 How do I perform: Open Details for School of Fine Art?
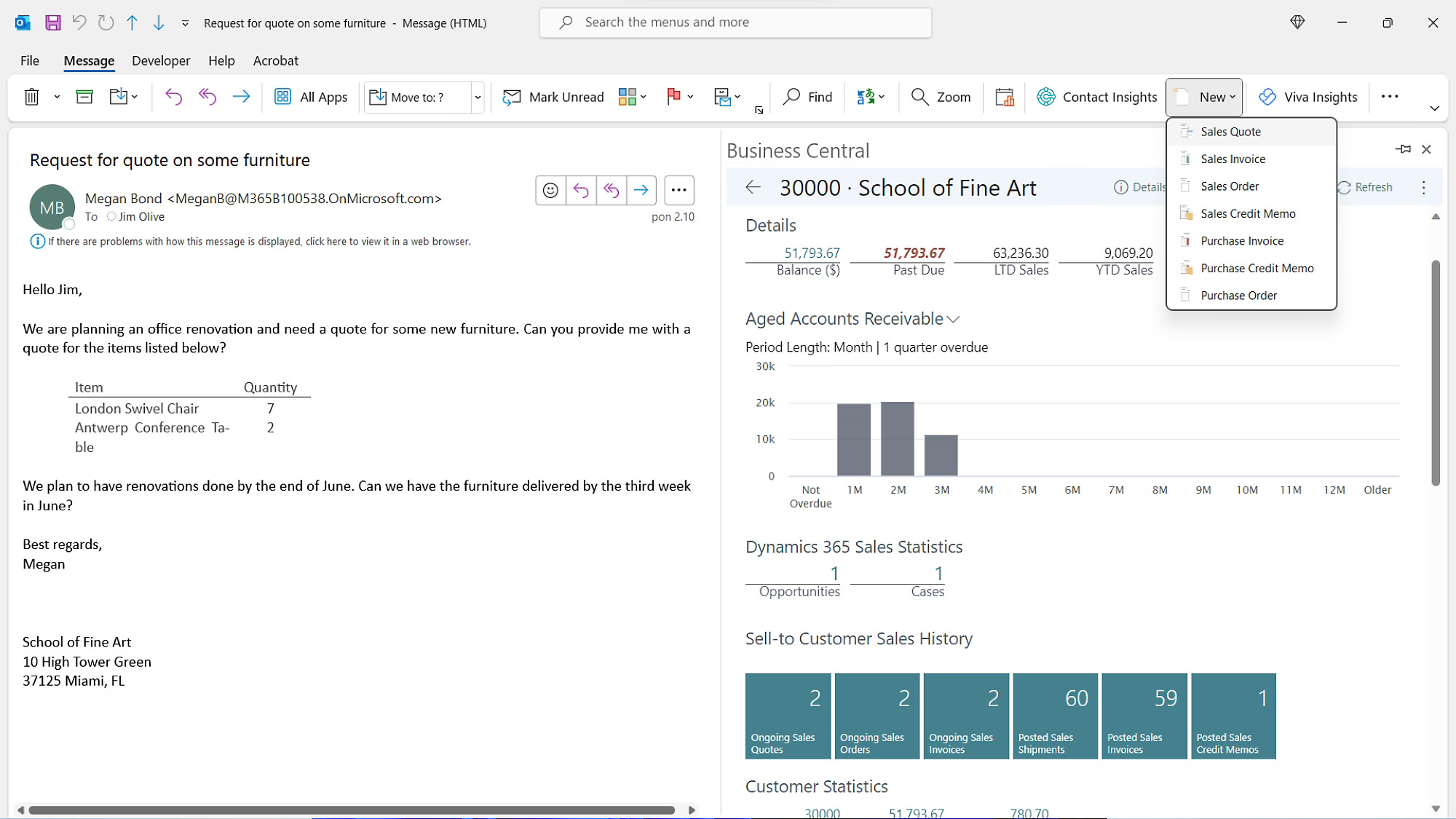coord(1138,187)
